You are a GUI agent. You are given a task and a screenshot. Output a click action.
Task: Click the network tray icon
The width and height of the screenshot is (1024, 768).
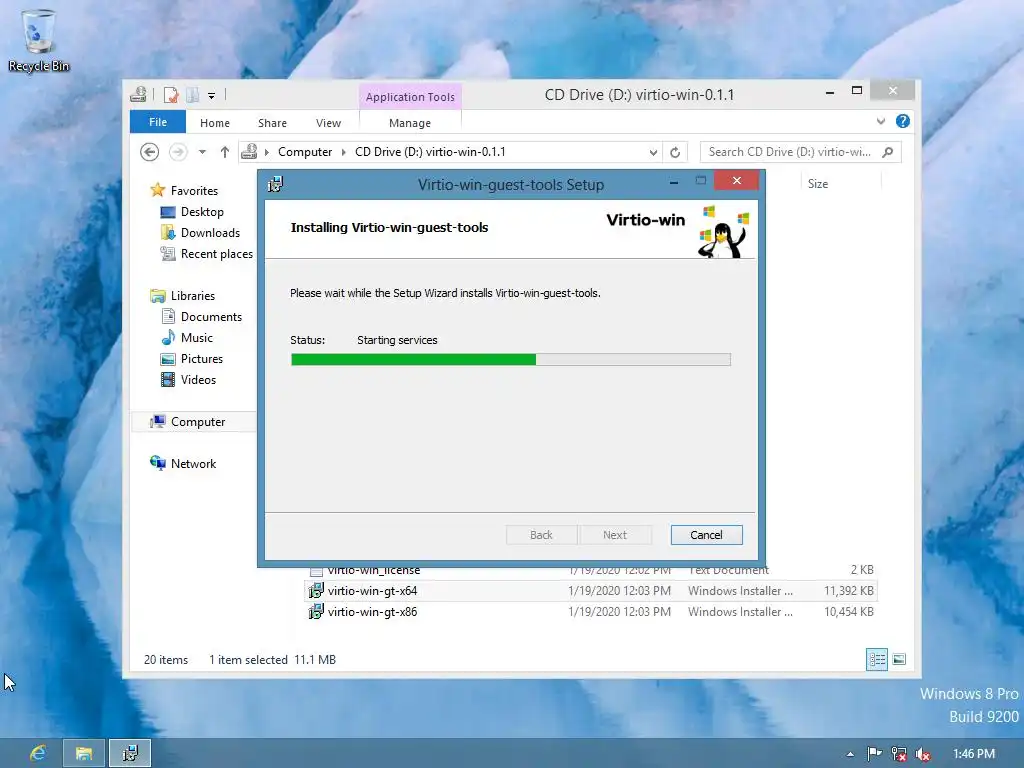(x=899, y=754)
